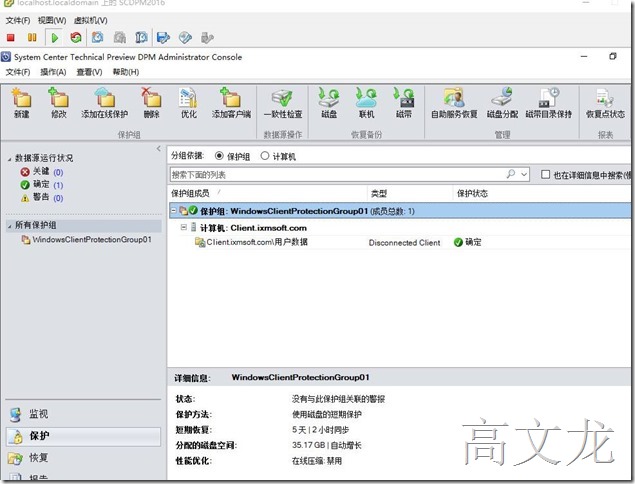Collapse the 计算机 Client.ixmsoft.com row

183,227
